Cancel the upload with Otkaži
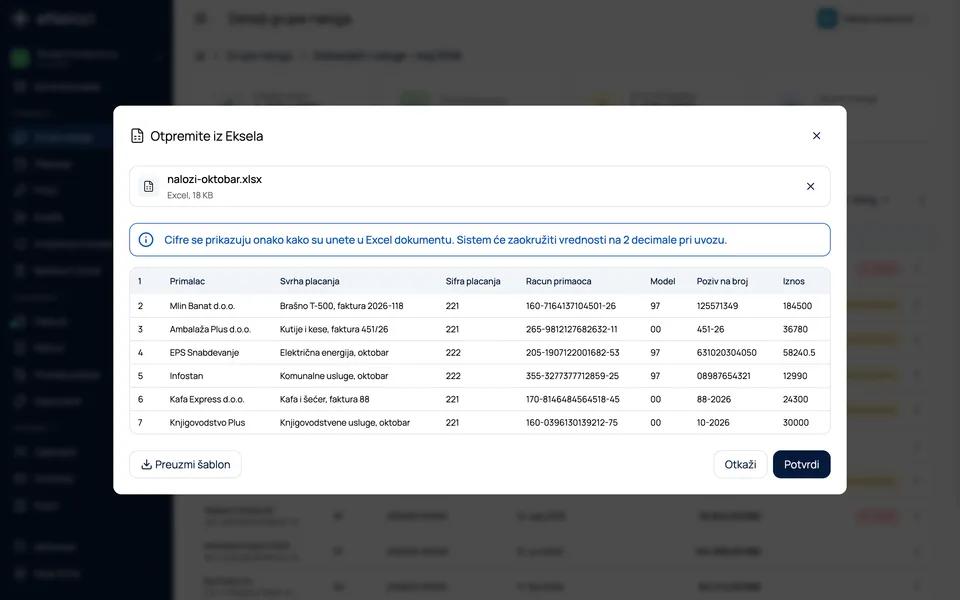960x600 pixels. pos(740,464)
